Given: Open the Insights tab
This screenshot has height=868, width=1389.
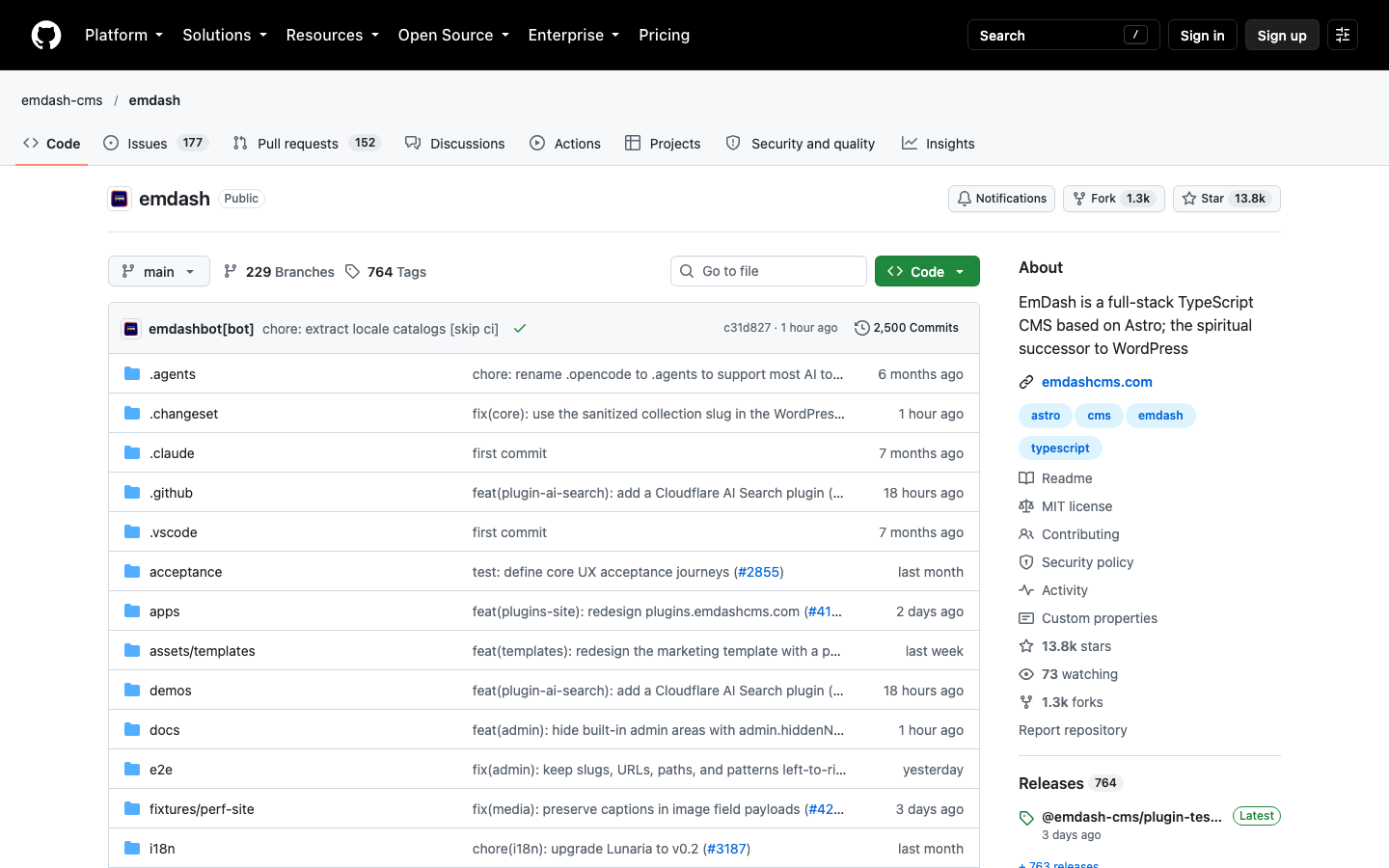Looking at the screenshot, I should (939, 144).
